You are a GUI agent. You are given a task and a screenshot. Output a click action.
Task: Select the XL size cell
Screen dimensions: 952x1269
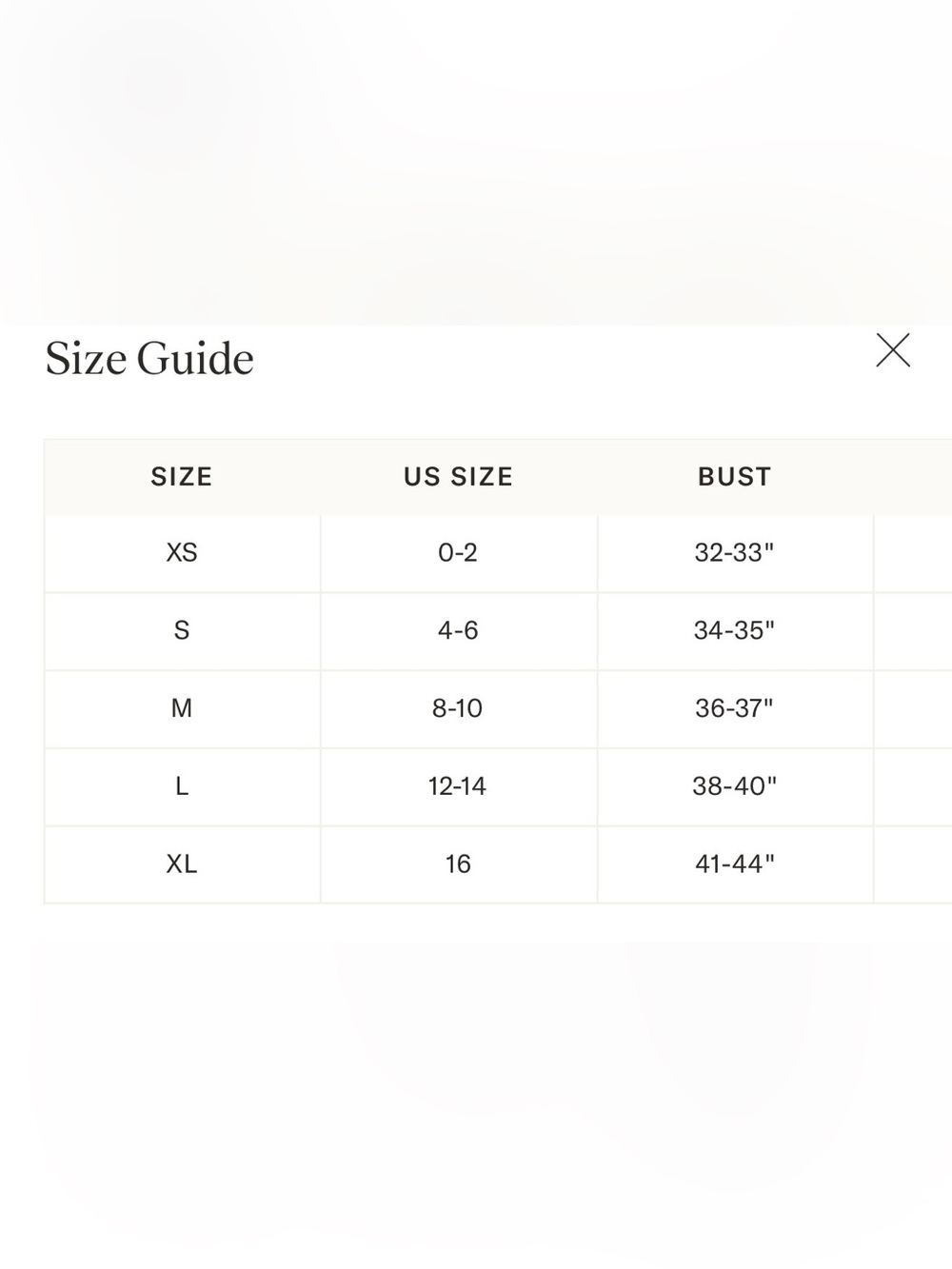pos(182,864)
